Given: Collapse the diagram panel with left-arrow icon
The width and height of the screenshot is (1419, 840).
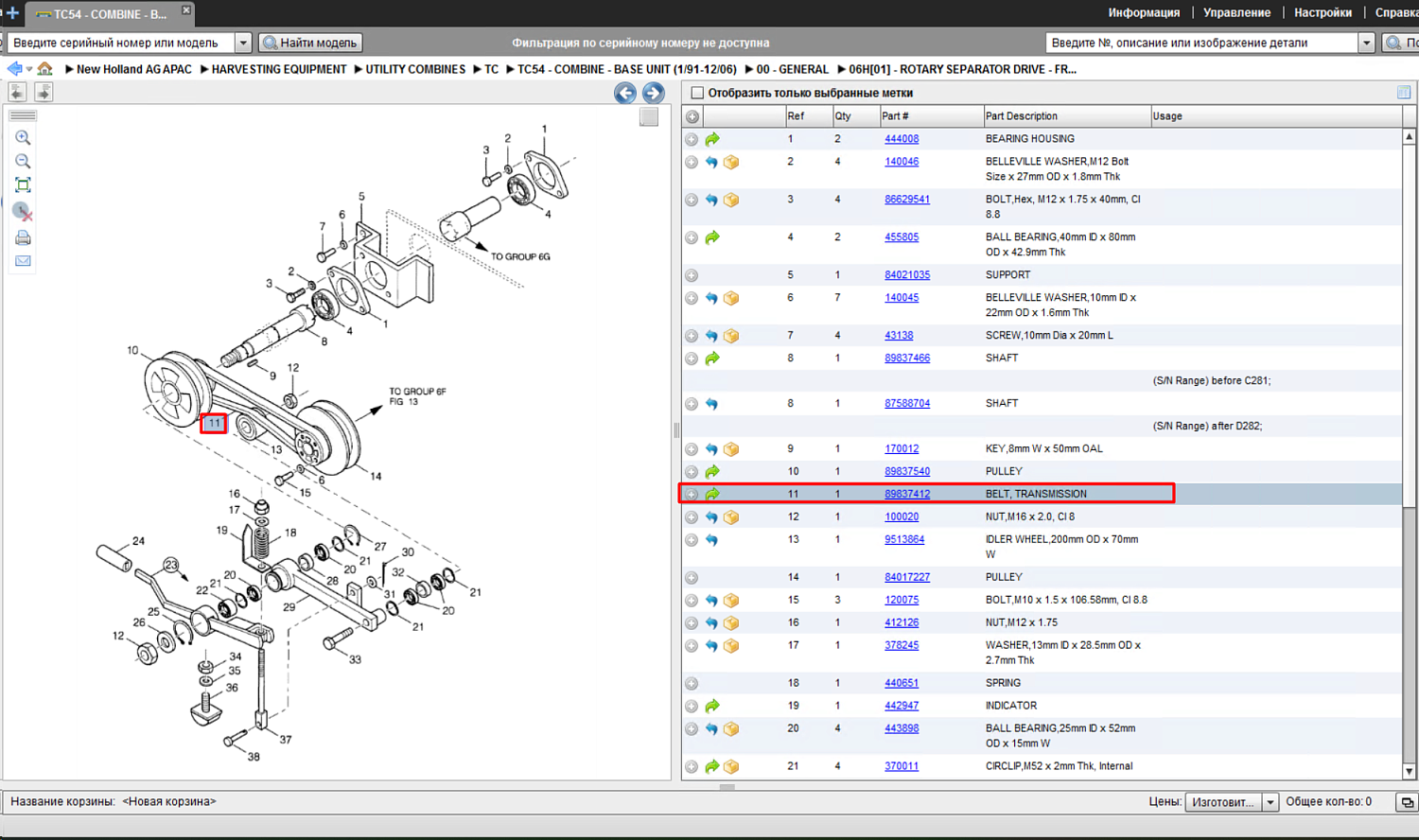Looking at the screenshot, I should [x=17, y=92].
